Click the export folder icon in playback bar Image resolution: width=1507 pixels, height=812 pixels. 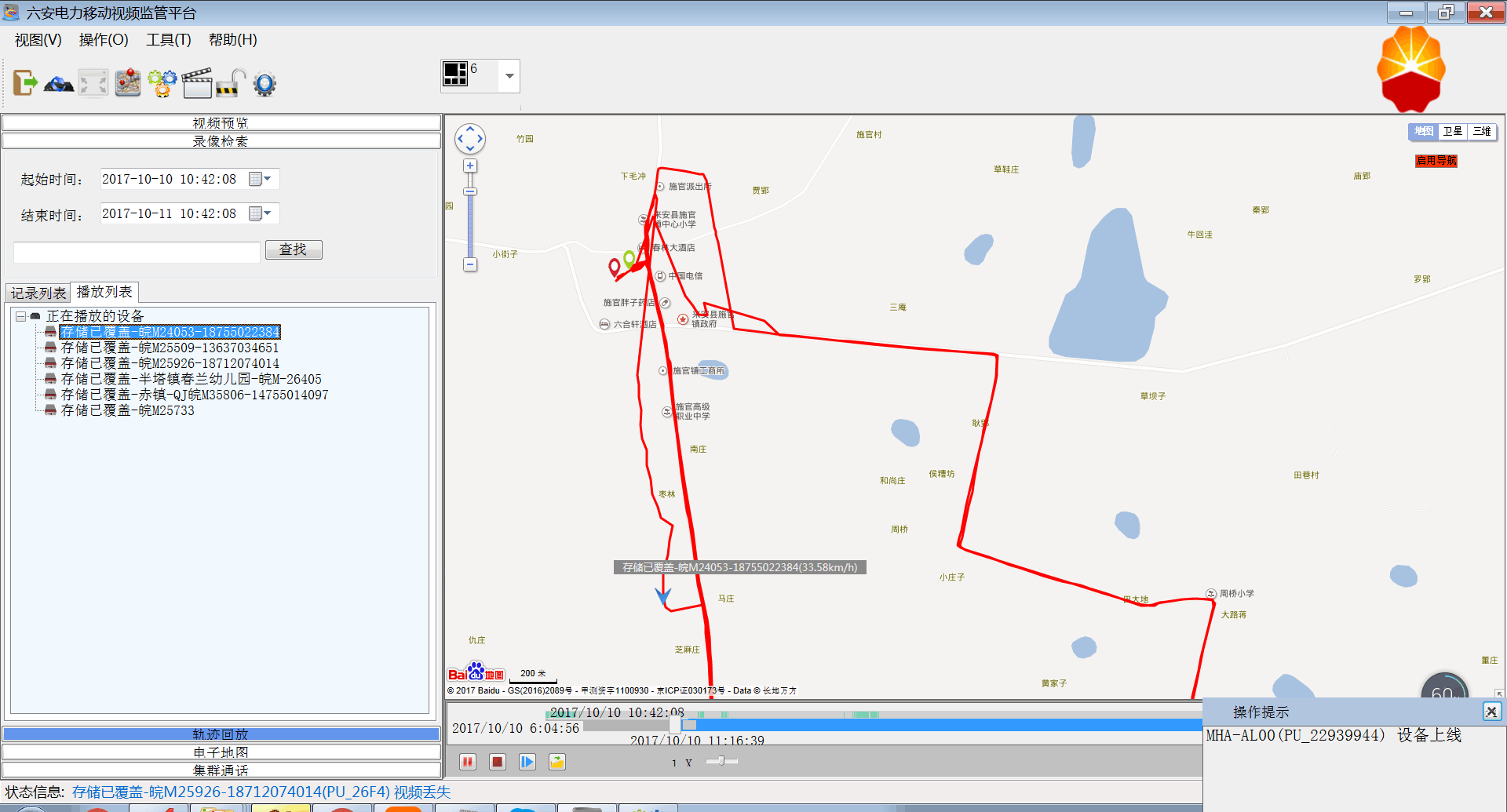click(x=557, y=762)
